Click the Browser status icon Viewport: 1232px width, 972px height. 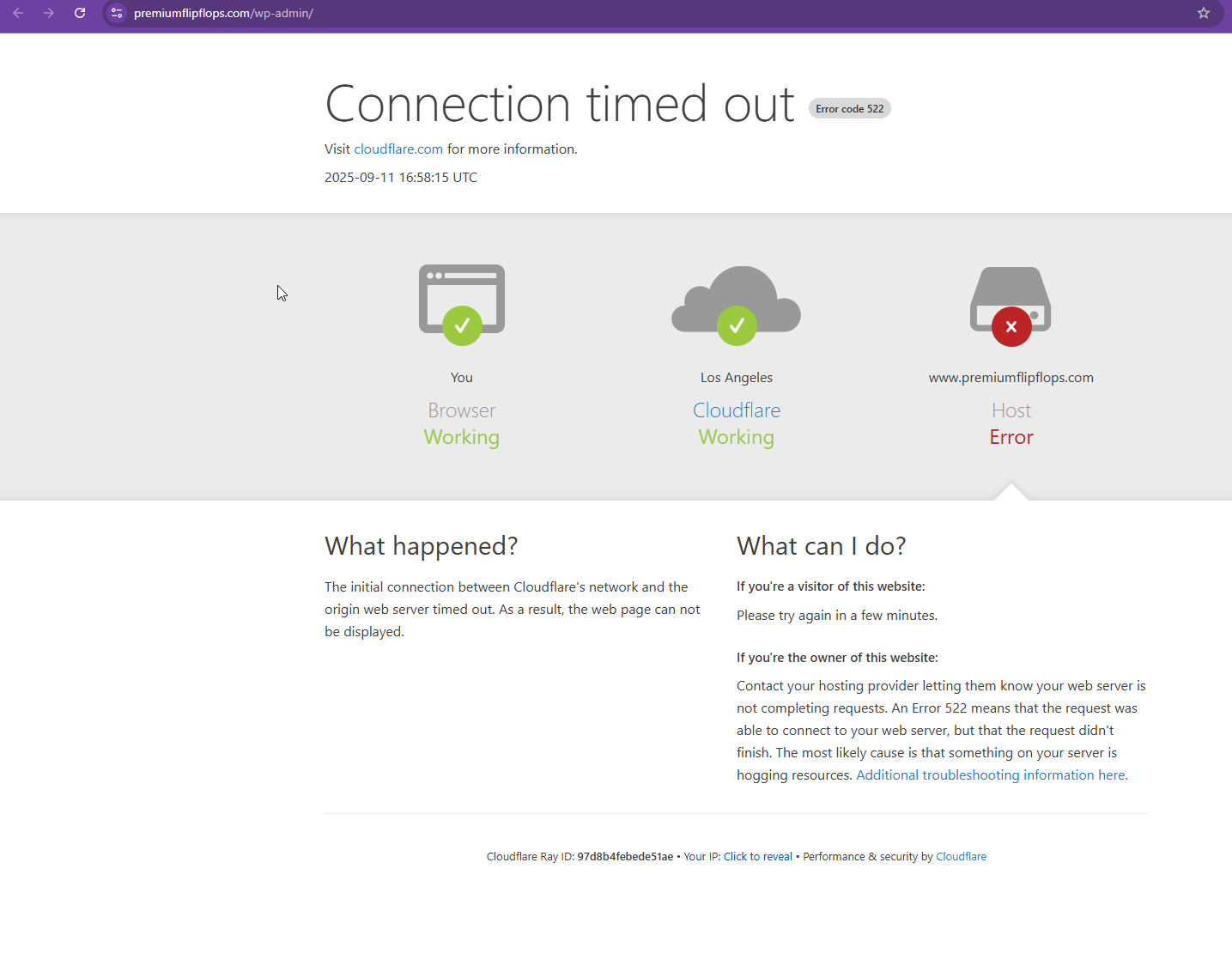click(462, 304)
